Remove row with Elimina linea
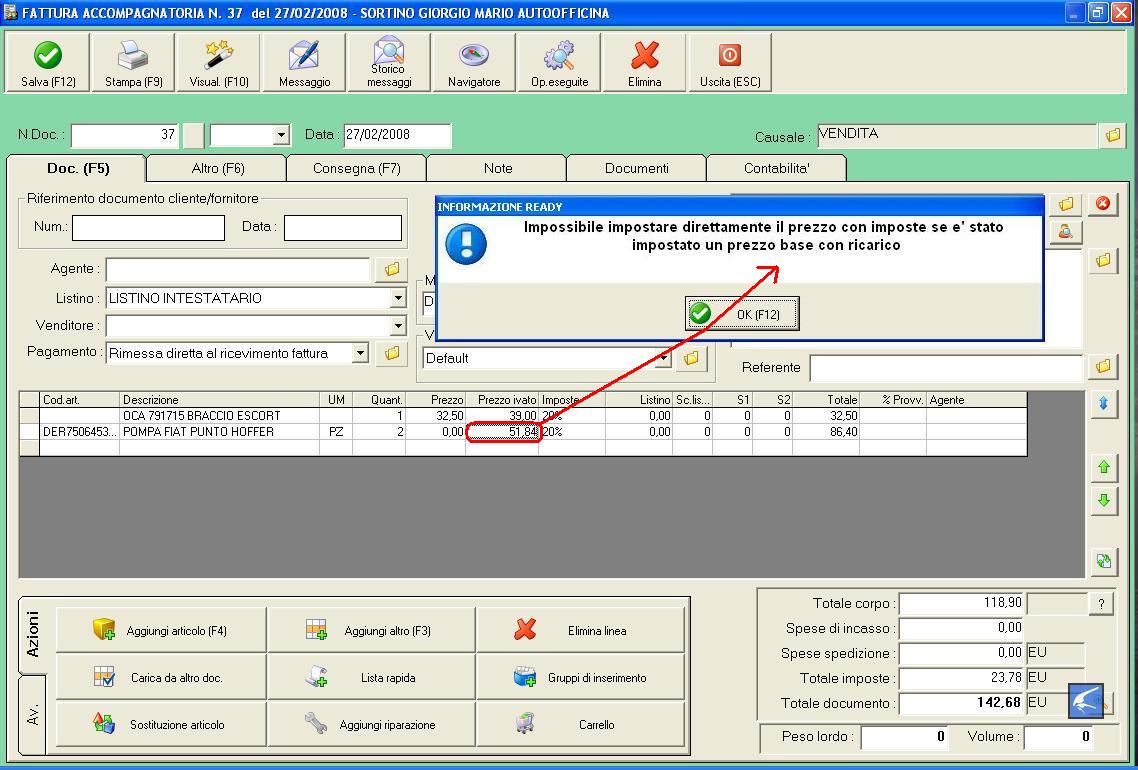Image resolution: width=1138 pixels, height=770 pixels. 581,630
